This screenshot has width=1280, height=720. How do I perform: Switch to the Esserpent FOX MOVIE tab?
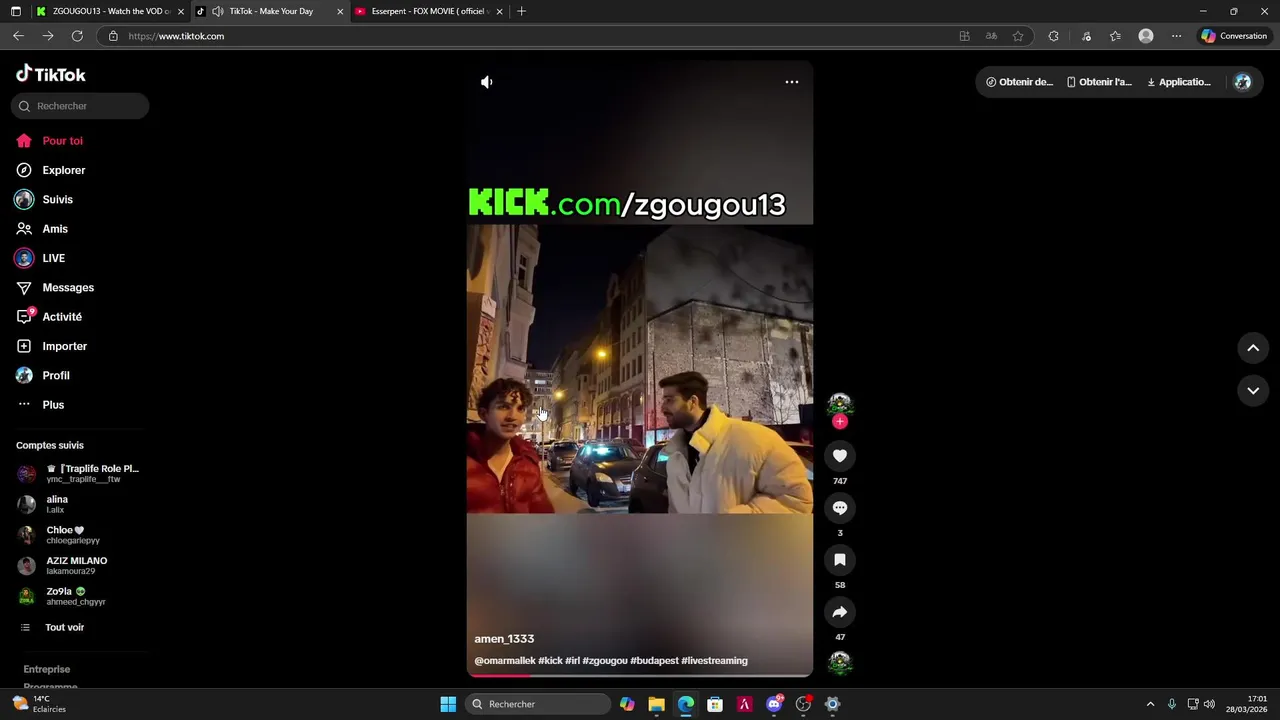click(x=430, y=11)
